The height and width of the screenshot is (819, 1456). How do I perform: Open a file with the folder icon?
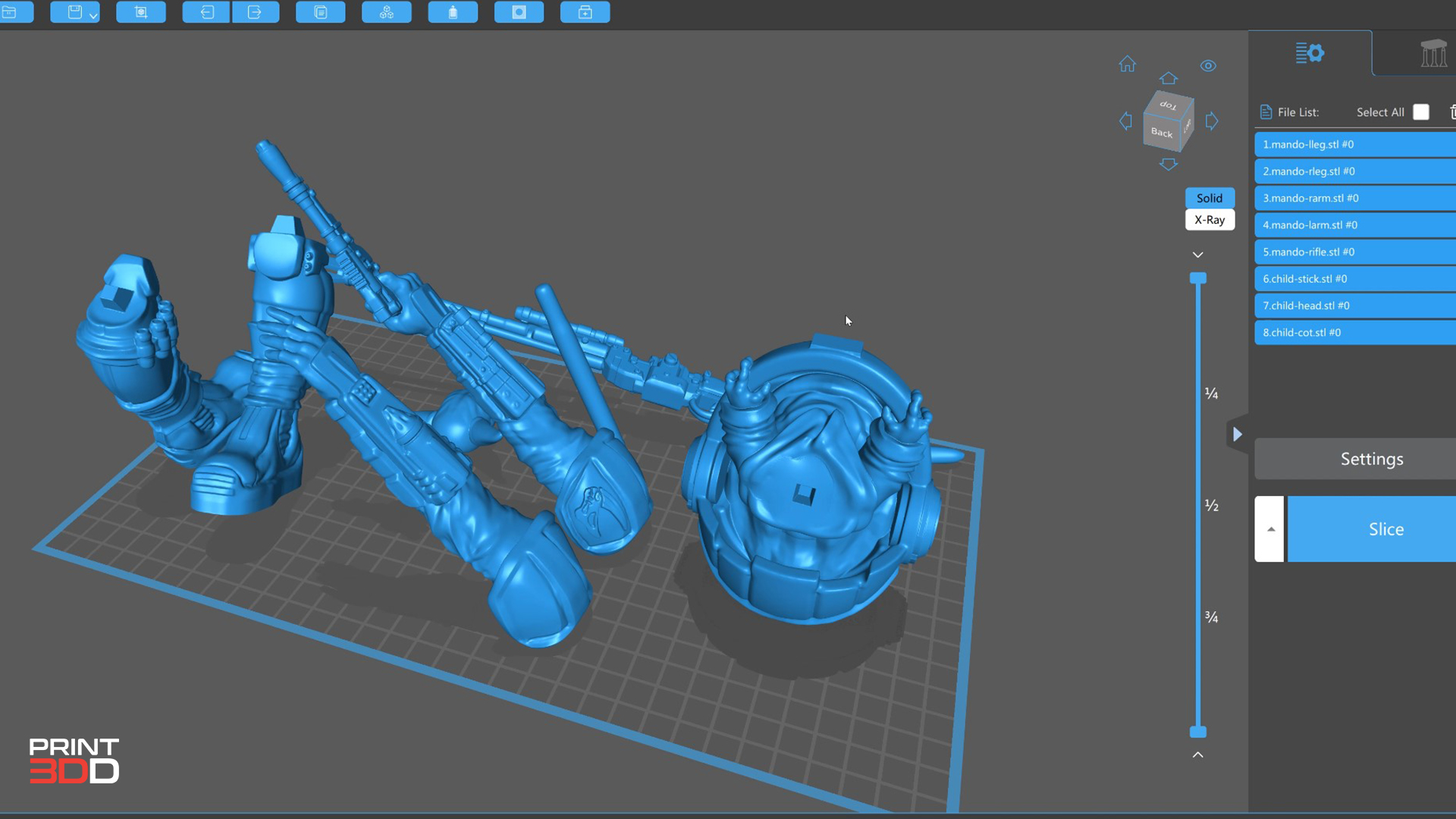(11, 12)
